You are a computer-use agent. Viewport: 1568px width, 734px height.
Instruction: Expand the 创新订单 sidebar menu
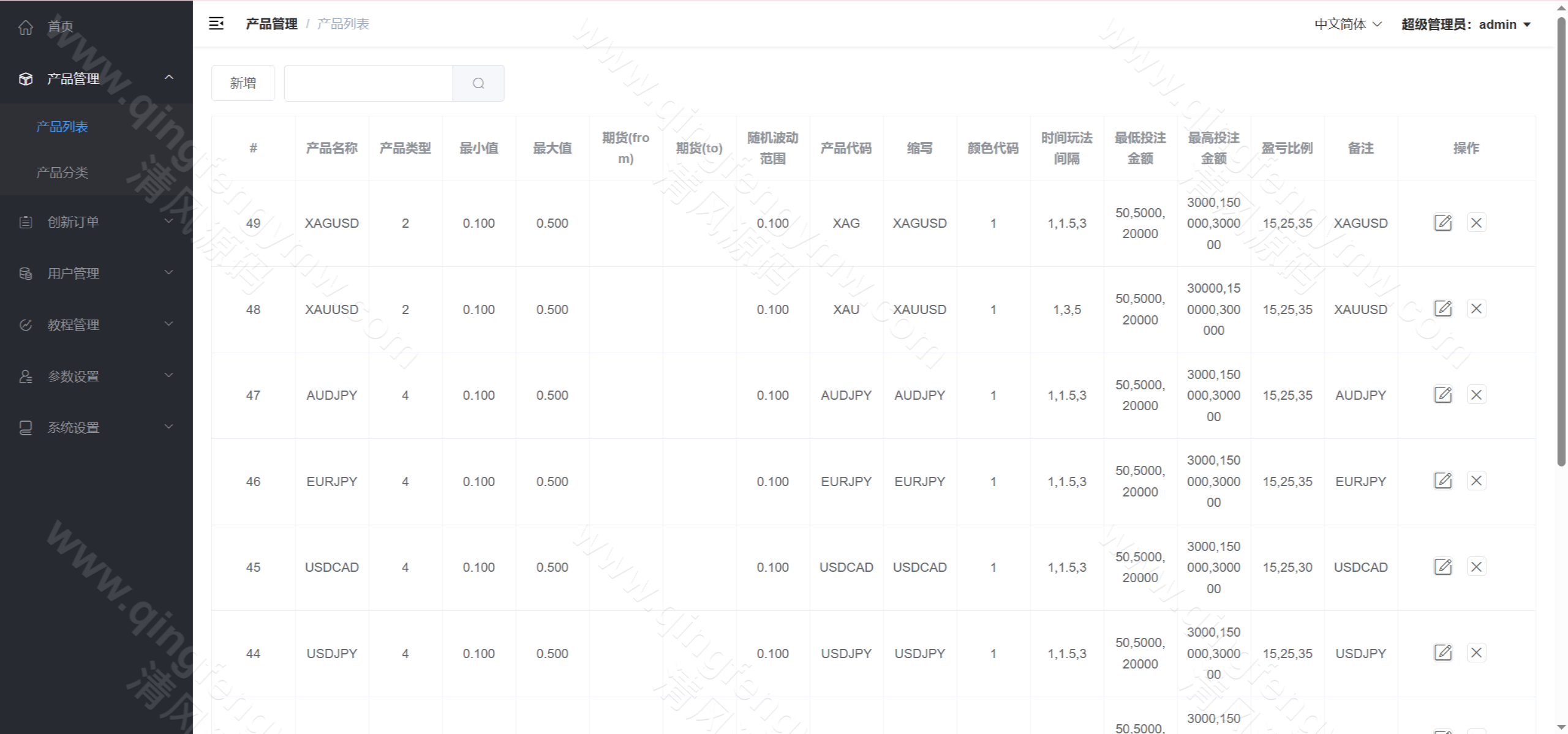(x=96, y=222)
